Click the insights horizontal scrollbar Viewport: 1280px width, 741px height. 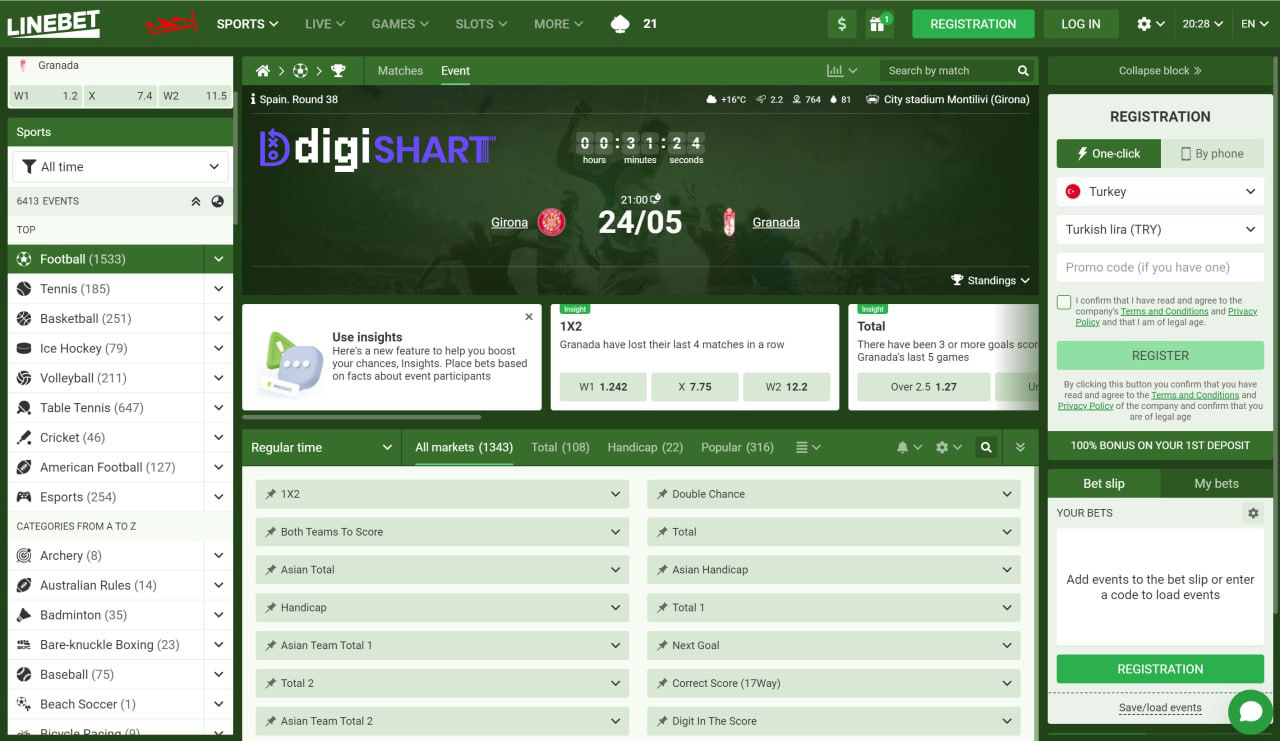[x=362, y=417]
